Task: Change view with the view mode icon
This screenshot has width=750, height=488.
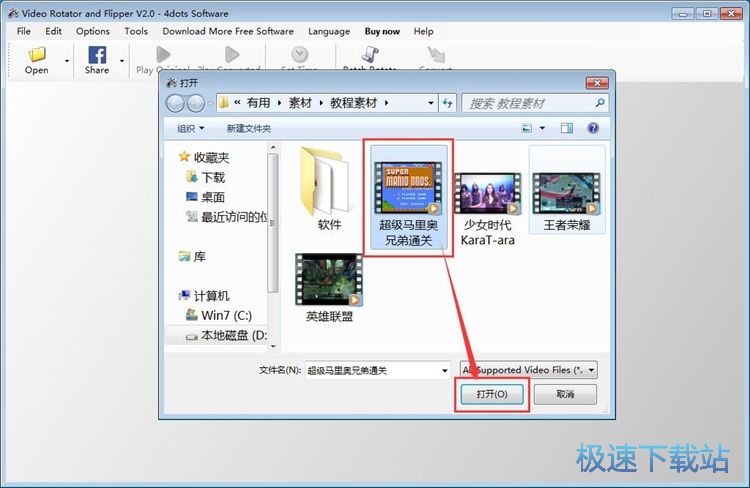Action: click(527, 128)
